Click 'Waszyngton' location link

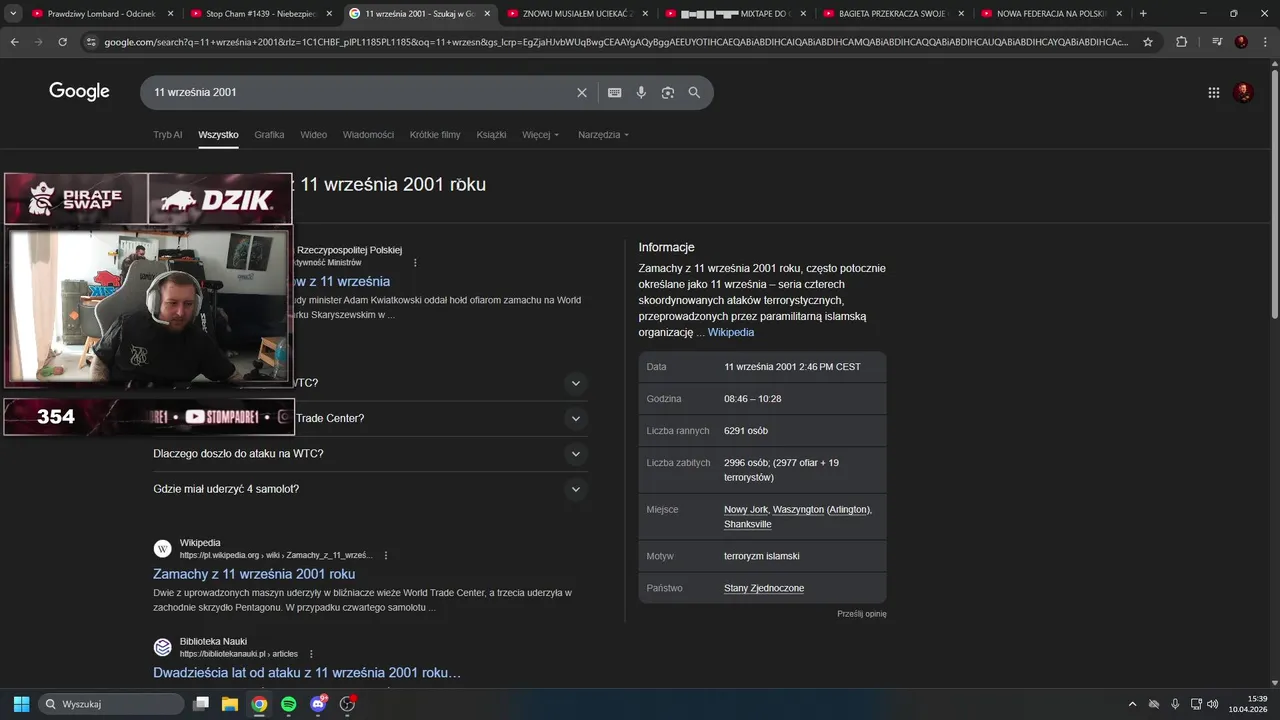point(798,510)
